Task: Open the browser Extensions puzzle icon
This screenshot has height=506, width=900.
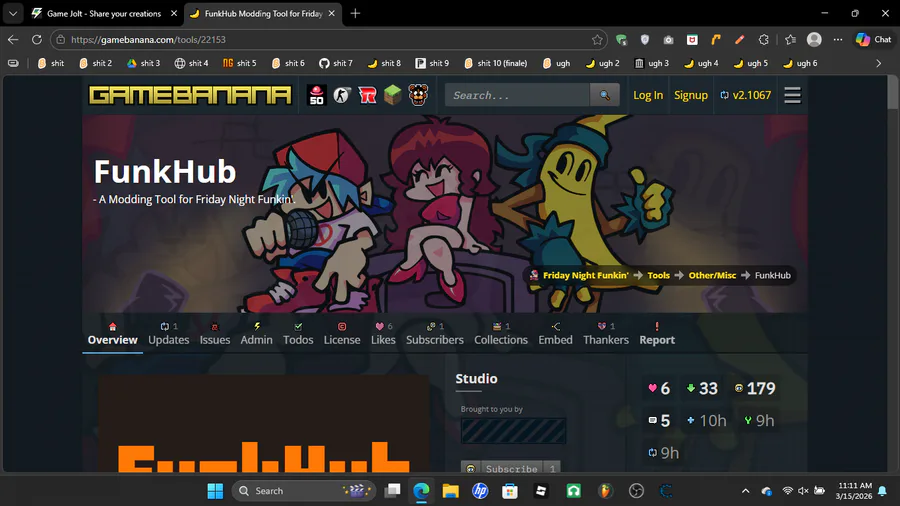Action: pos(763,40)
